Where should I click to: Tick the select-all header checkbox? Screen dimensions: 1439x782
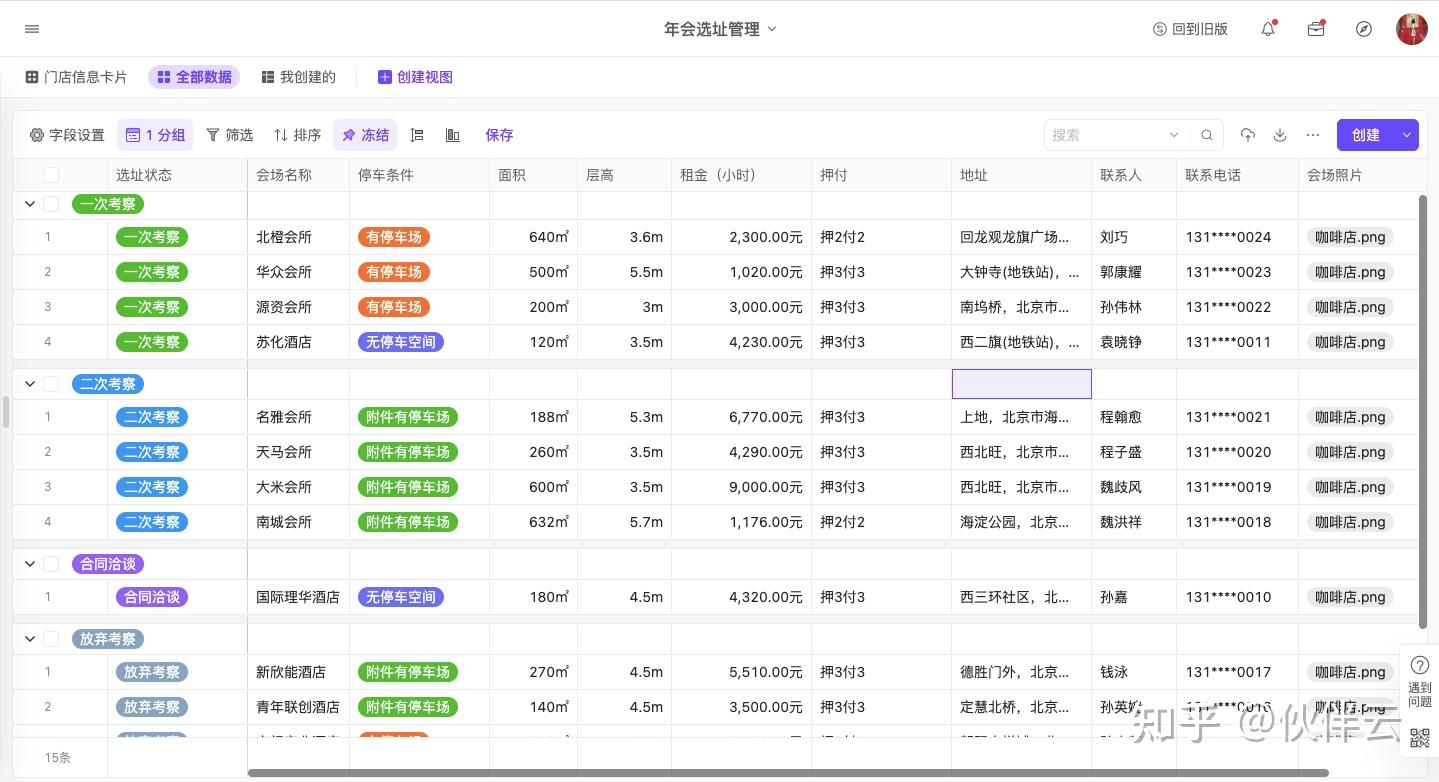pos(51,175)
